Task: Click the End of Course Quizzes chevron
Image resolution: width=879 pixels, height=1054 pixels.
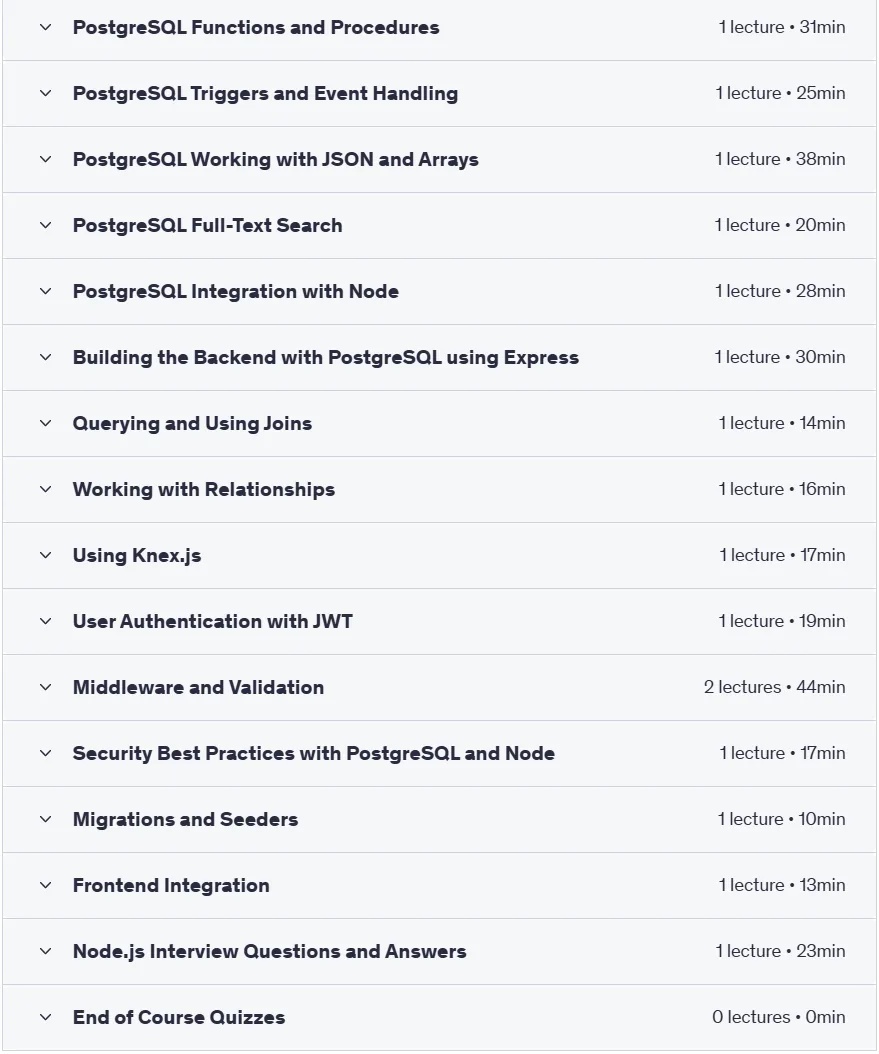Action: (45, 1017)
